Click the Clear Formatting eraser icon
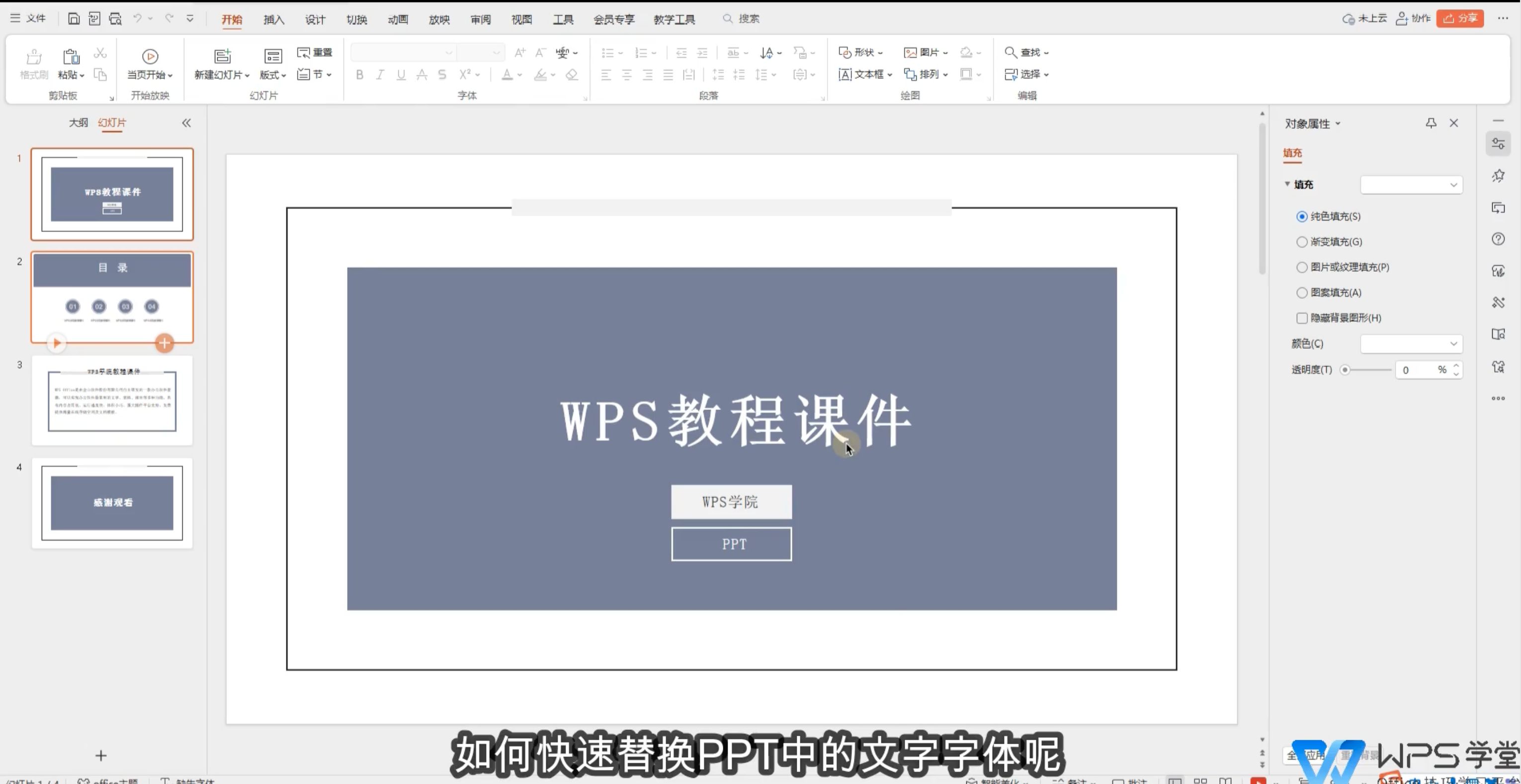This screenshot has width=1521, height=784. tap(572, 75)
